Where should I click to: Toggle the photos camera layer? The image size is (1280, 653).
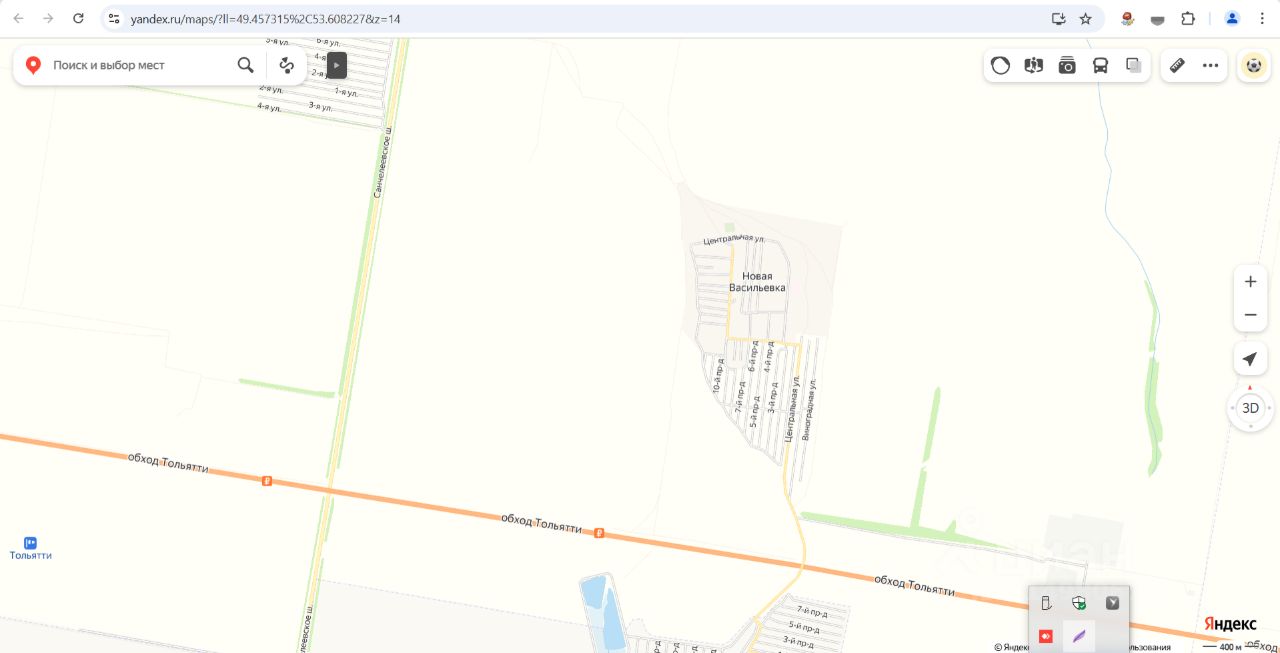(1067, 65)
